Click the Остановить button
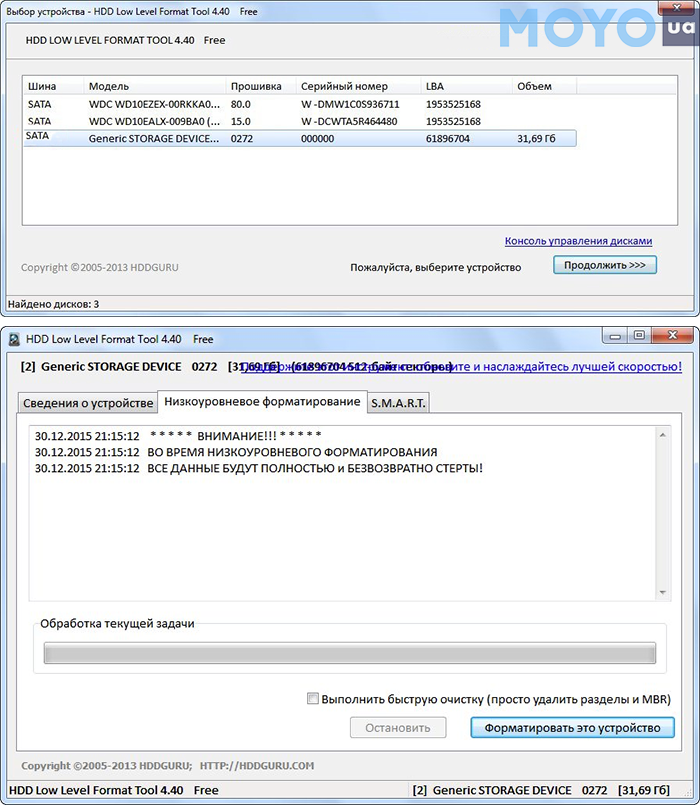 tap(398, 728)
